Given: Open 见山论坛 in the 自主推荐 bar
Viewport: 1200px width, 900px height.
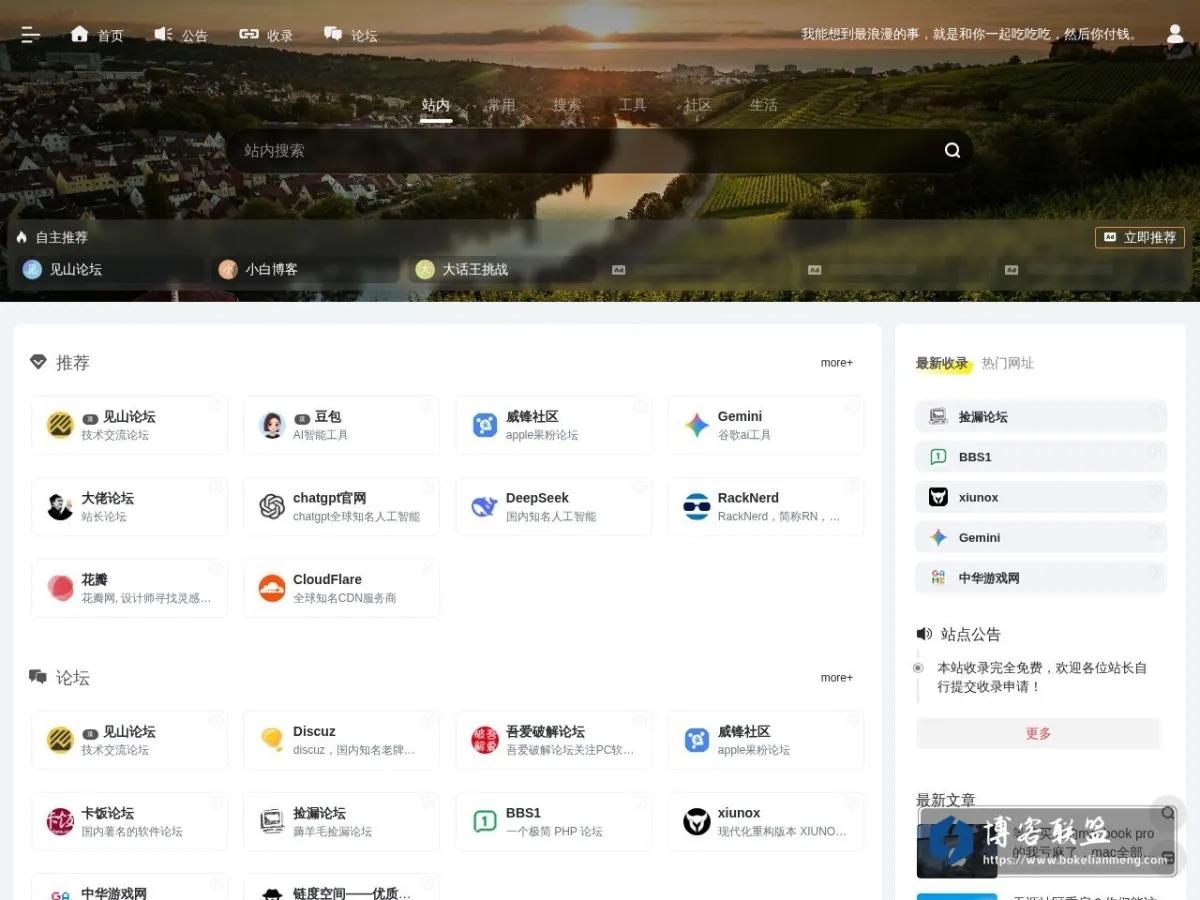Looking at the screenshot, I should coord(110,269).
